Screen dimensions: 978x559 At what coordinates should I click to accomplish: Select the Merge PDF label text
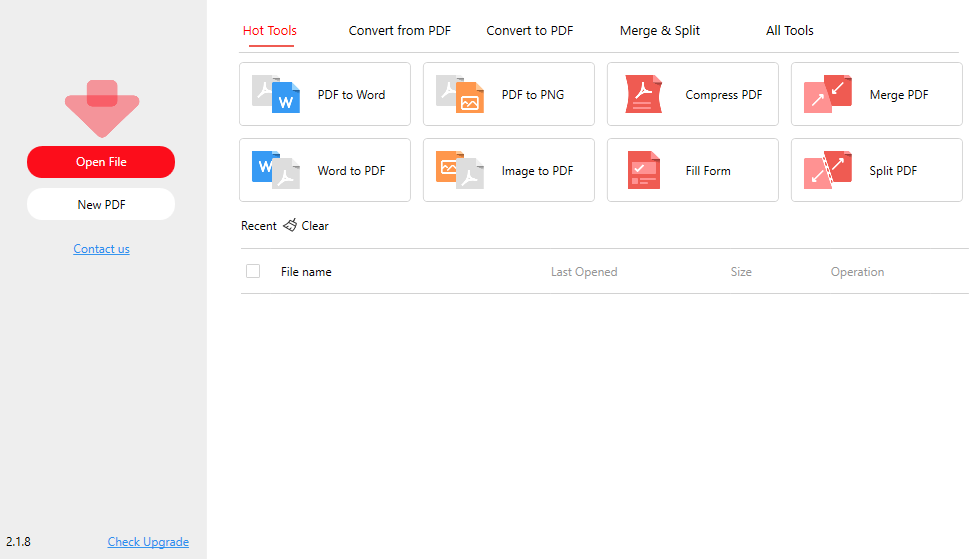click(x=899, y=95)
